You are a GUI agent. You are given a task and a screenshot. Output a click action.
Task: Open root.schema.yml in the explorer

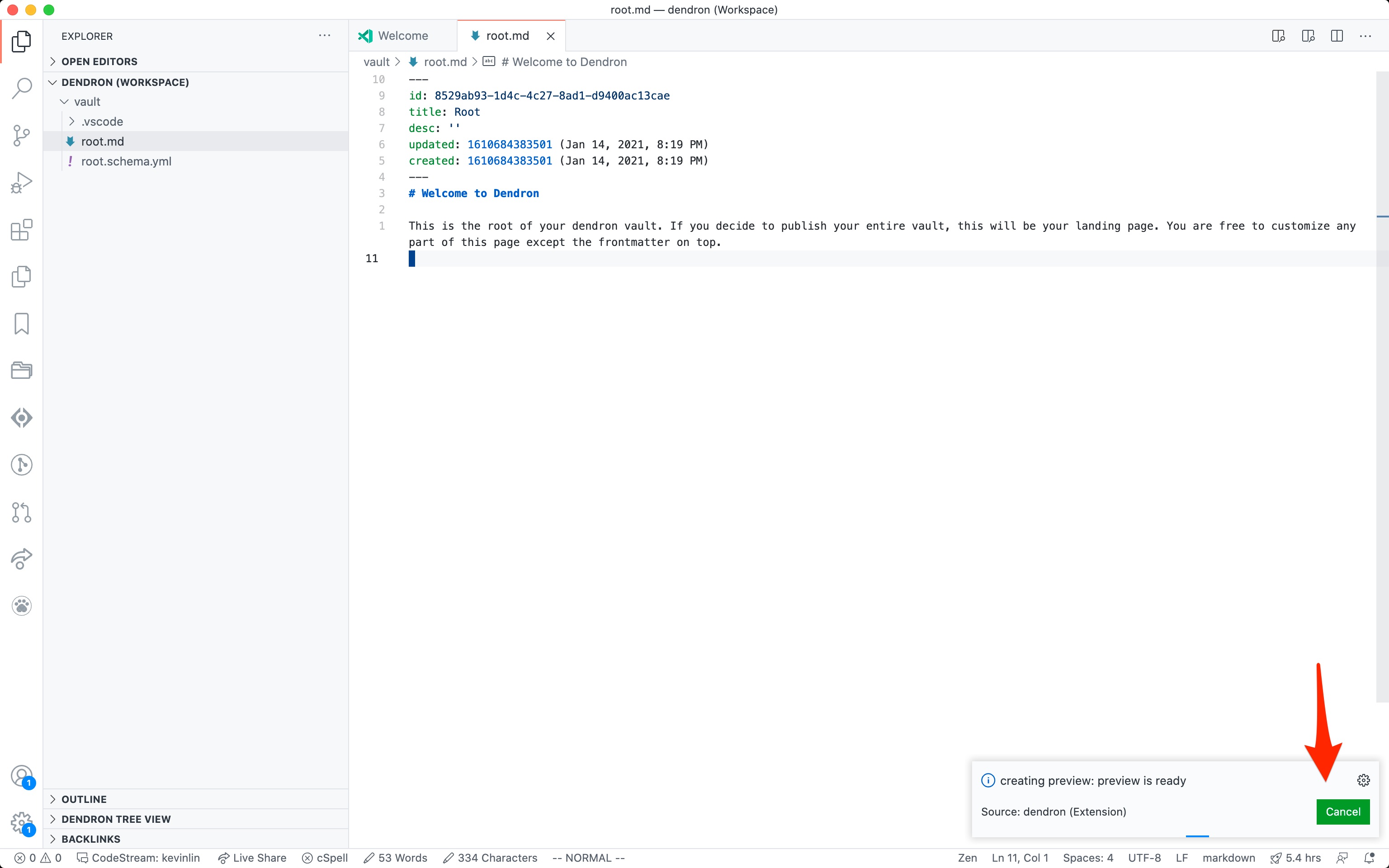tap(126, 161)
